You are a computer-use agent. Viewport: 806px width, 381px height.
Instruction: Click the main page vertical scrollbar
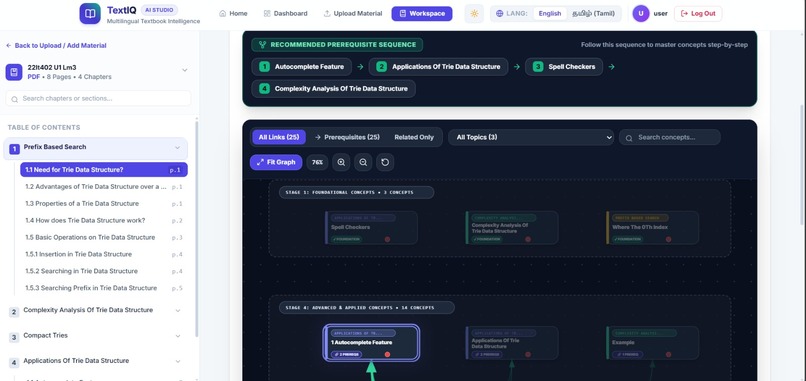pyautogui.click(x=802, y=165)
